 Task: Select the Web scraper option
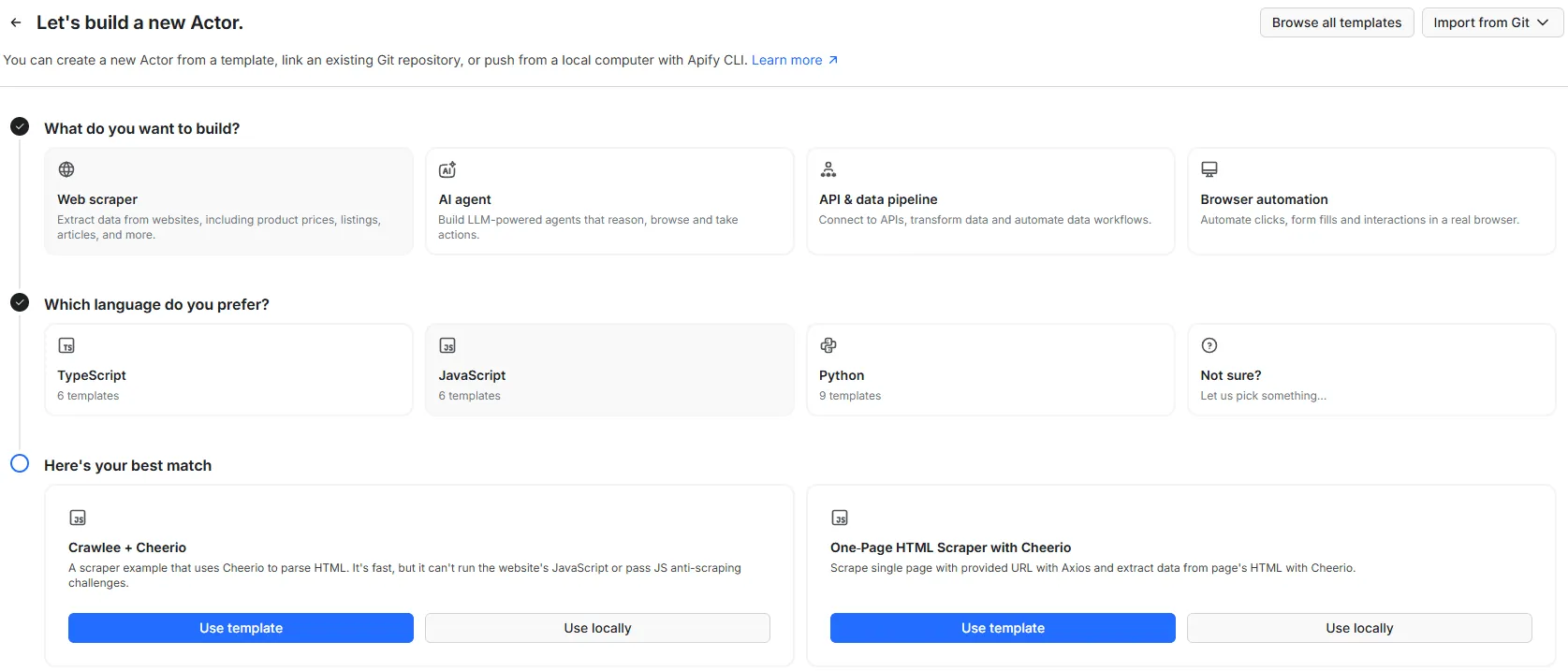click(228, 201)
